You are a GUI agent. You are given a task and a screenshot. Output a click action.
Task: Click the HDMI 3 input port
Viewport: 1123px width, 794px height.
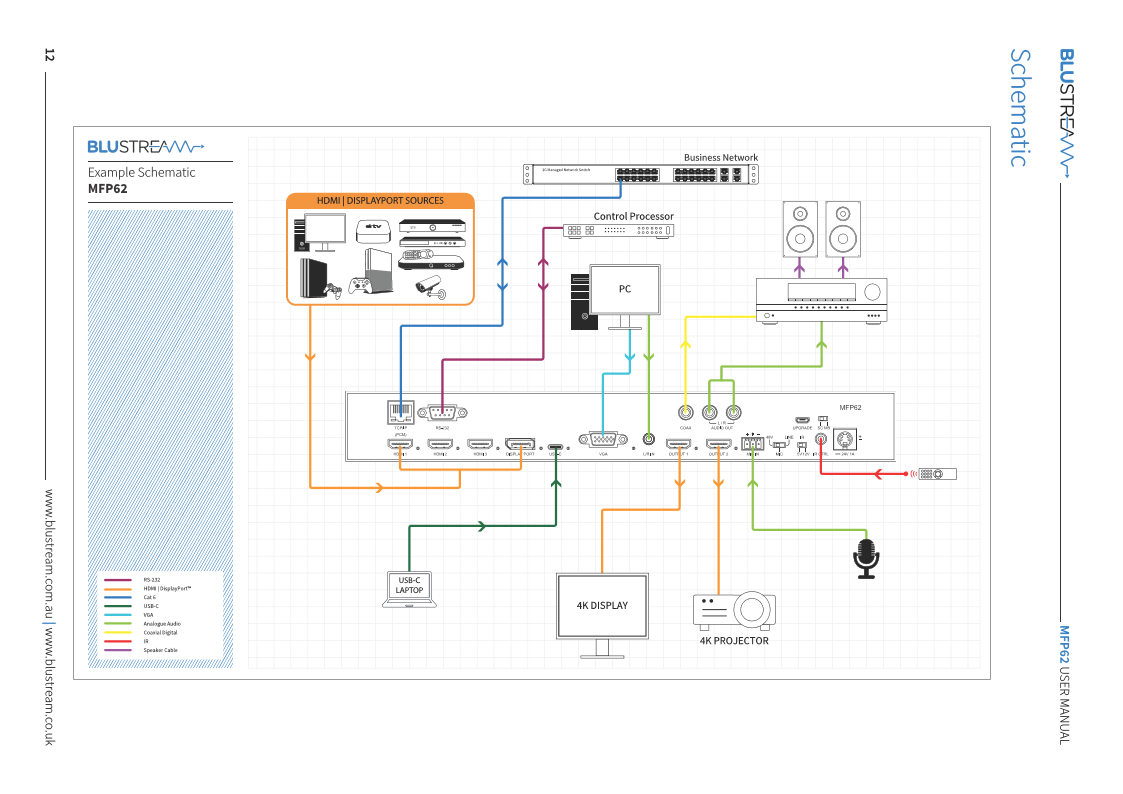480,444
